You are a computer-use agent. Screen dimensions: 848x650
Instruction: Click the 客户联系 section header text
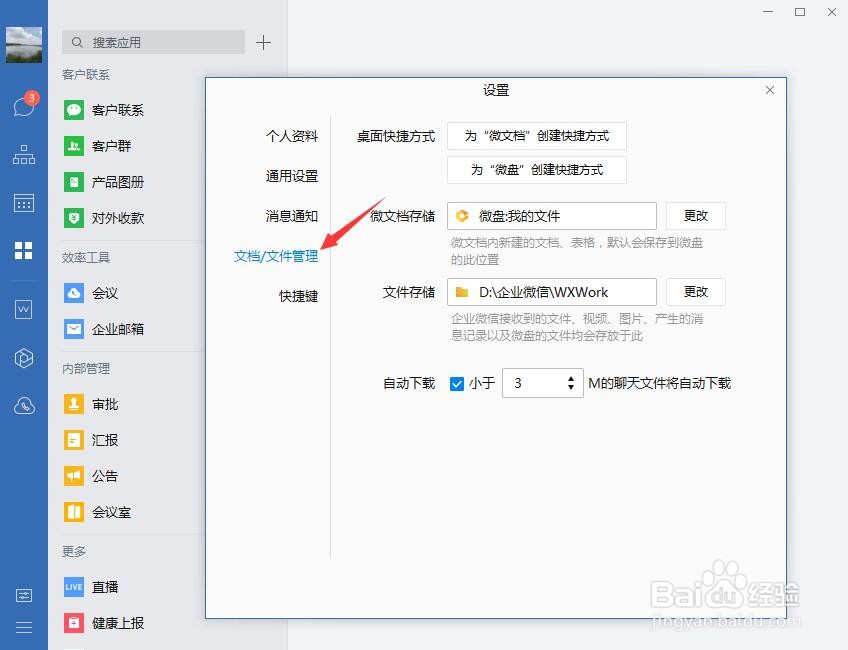85,75
